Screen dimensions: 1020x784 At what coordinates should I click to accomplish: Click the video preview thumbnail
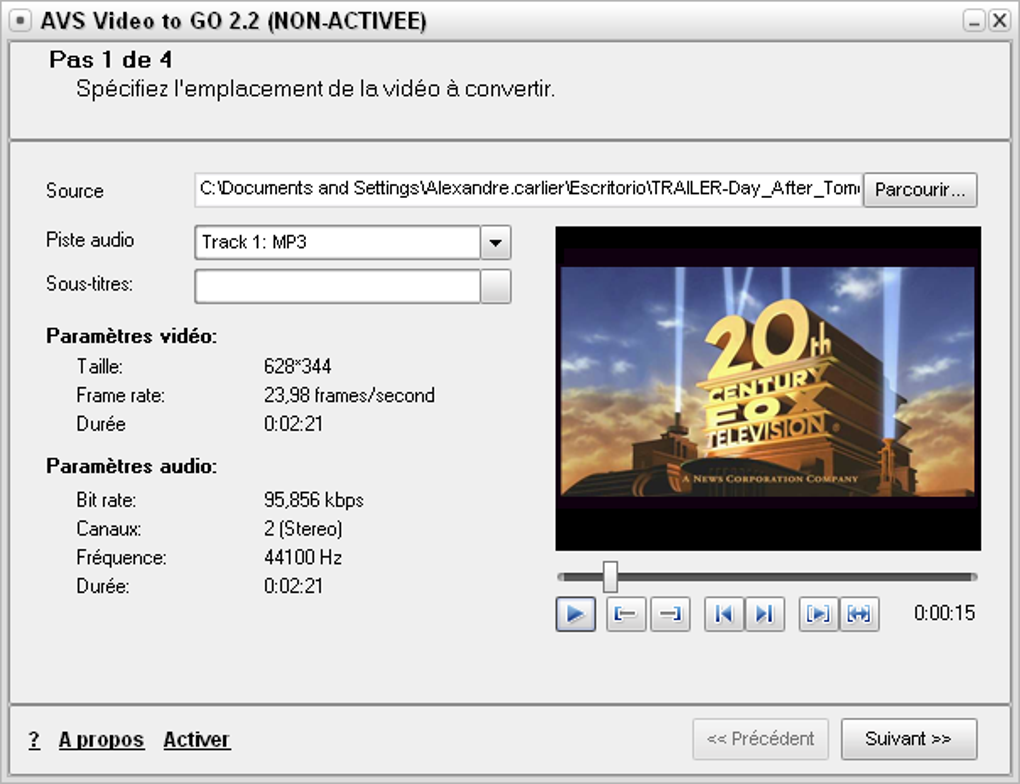pos(768,388)
